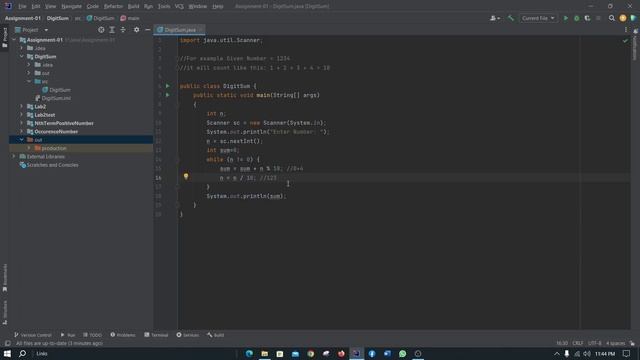Open the Windows Start menu

tap(7, 353)
